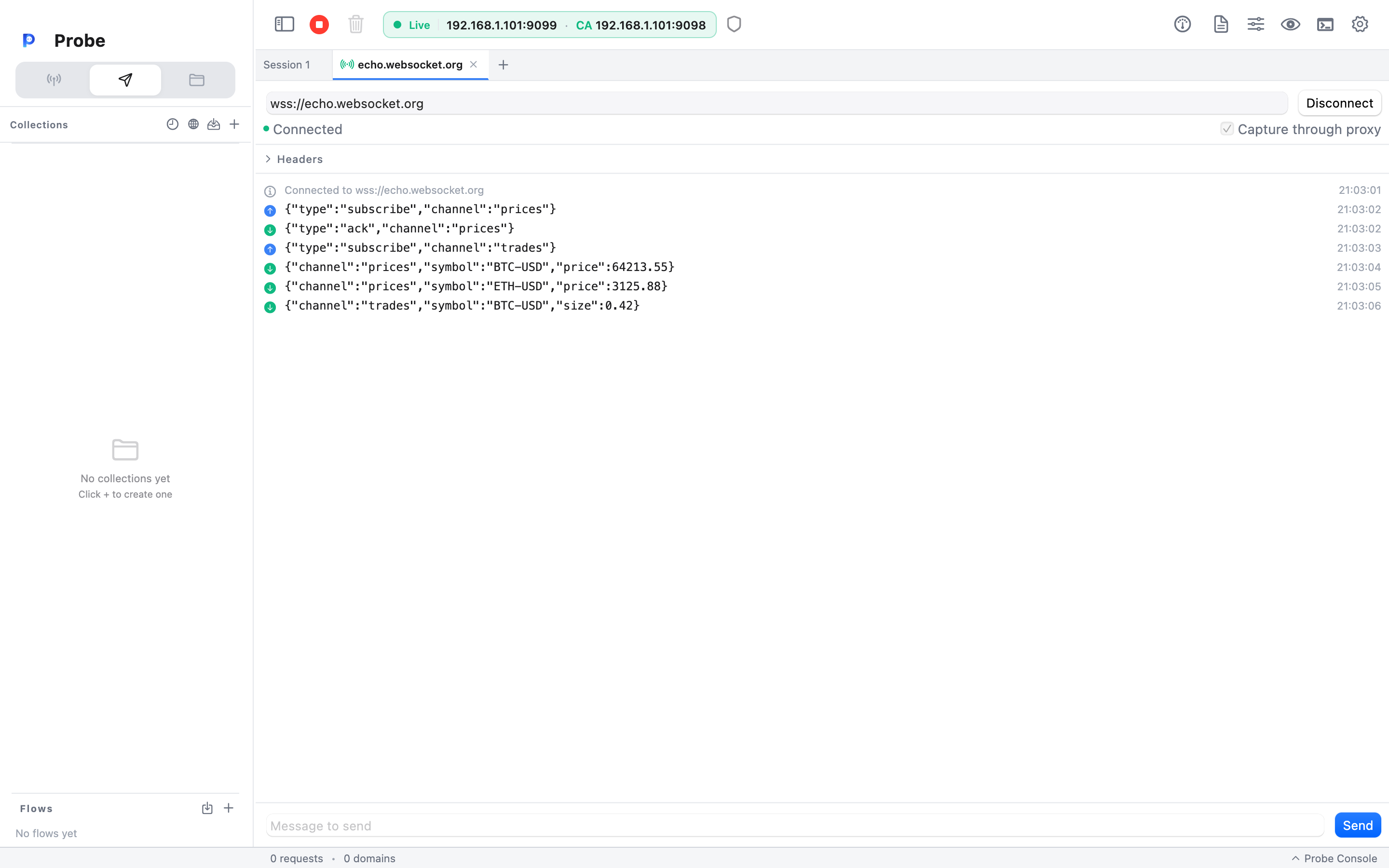This screenshot has width=1389, height=868.
Task: Stop the proxy recording
Action: tap(319, 24)
